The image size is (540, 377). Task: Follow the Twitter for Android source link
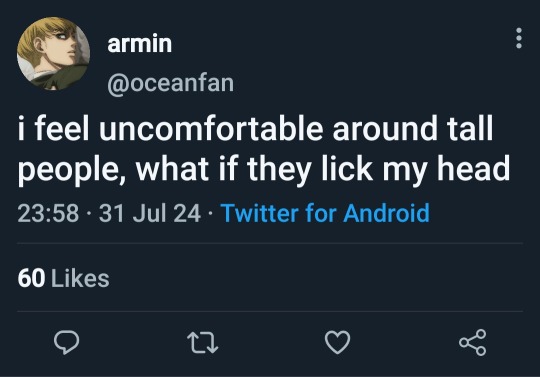tap(325, 213)
